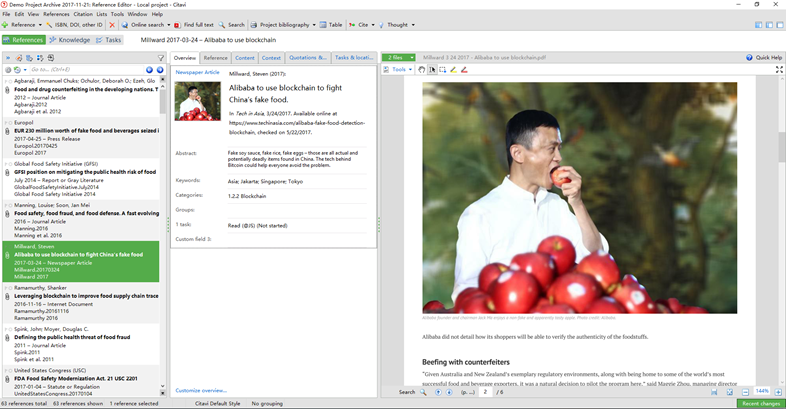This screenshot has height=409, width=786.
Task: Switch to Knowledge organizer view
Action: [69, 40]
